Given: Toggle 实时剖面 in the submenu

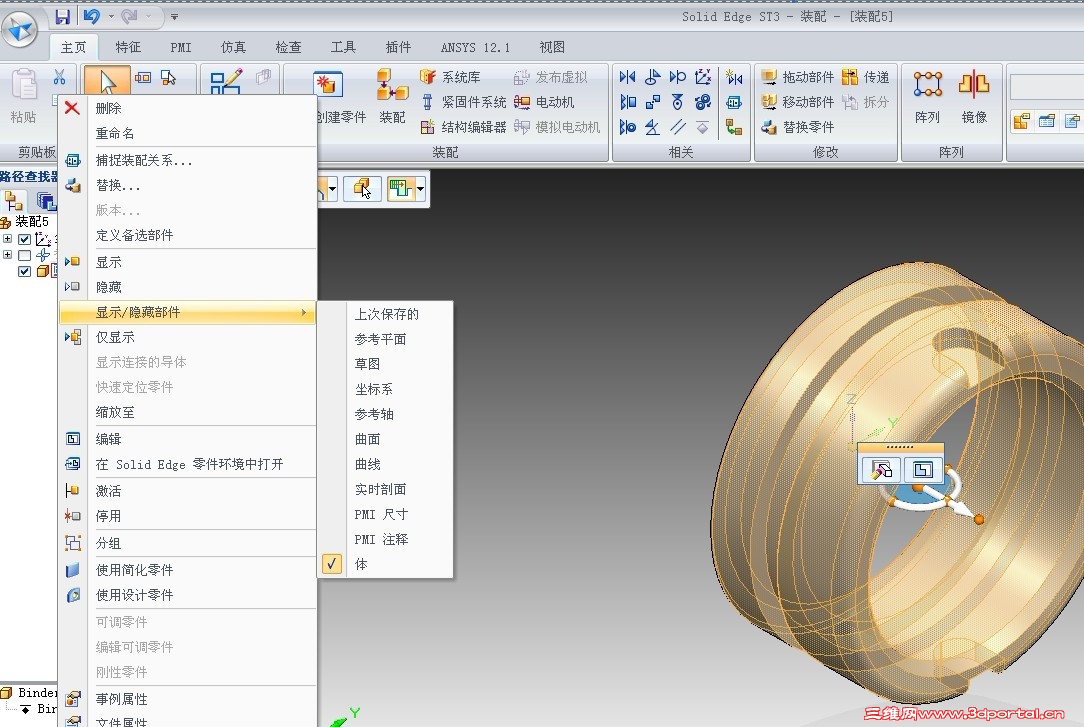Looking at the screenshot, I should pyautogui.click(x=386, y=489).
